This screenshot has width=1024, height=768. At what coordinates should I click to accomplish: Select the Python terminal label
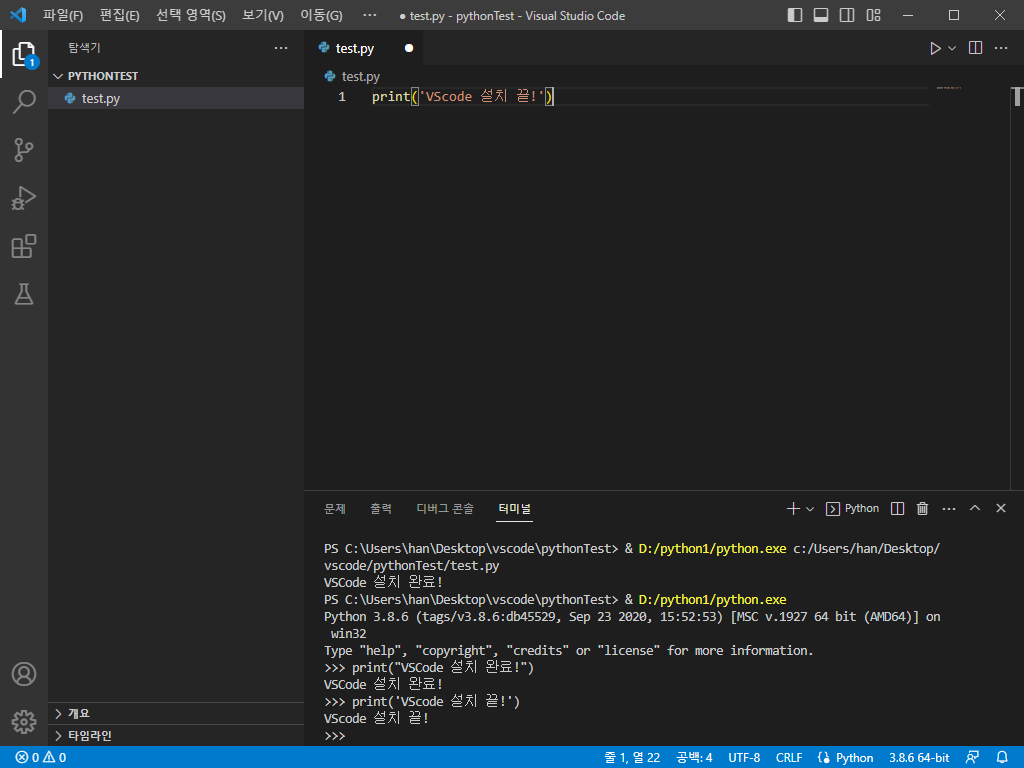[x=852, y=509]
